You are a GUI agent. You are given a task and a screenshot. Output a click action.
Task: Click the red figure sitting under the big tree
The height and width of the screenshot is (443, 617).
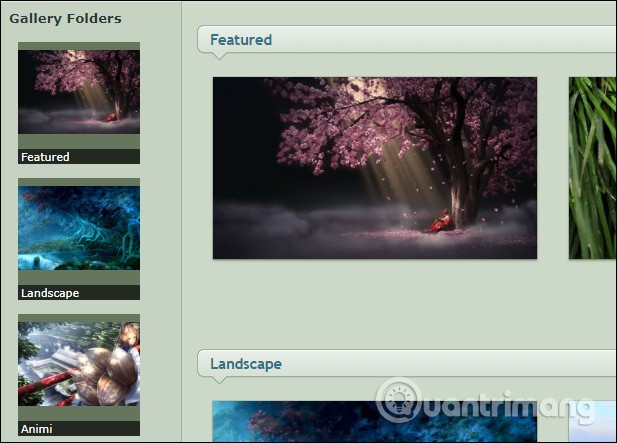(439, 222)
